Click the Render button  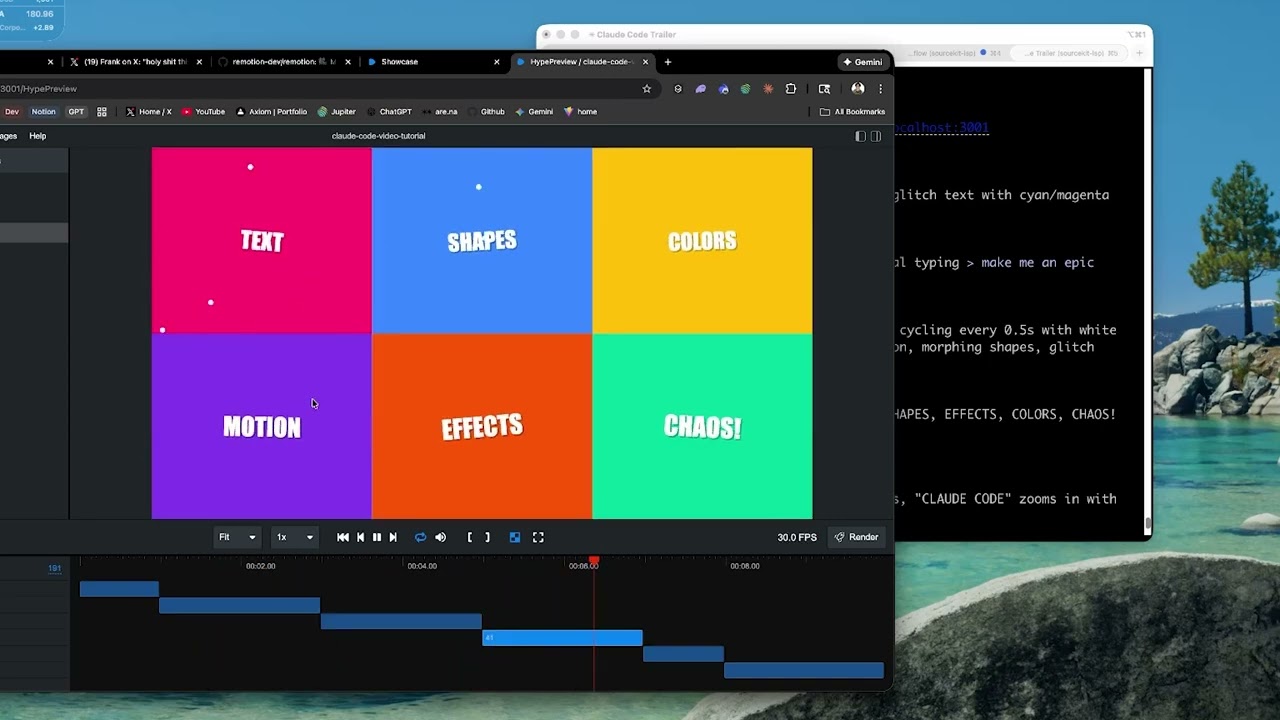point(857,537)
